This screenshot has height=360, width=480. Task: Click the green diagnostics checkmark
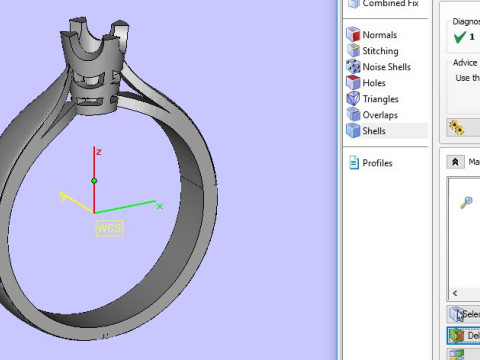coord(459,37)
